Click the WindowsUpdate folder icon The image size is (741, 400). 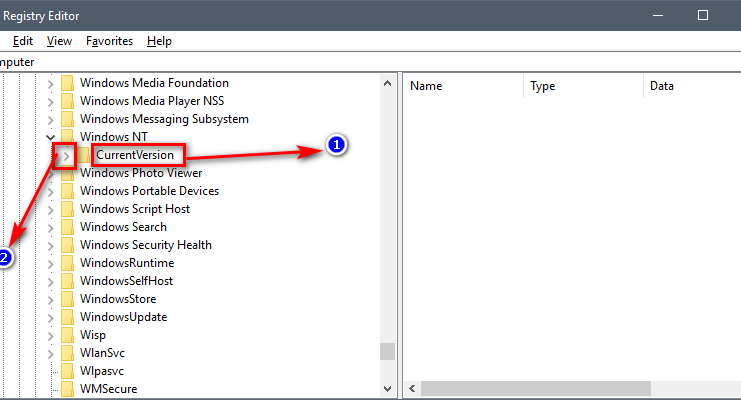(68, 317)
